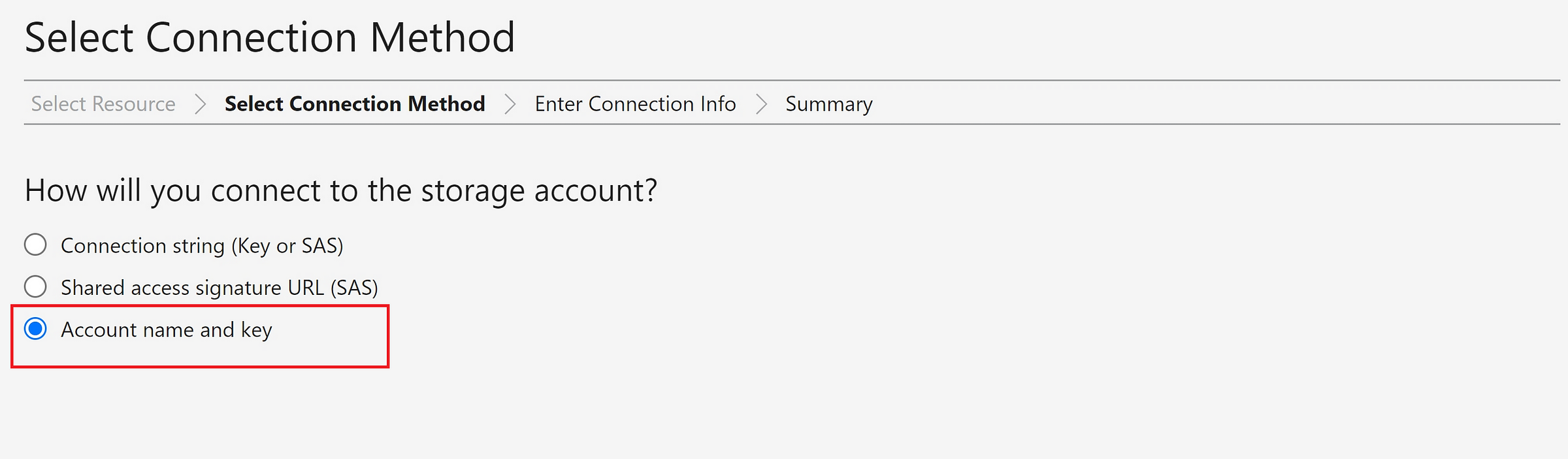Viewport: 1568px width, 459px height.
Task: Click the "Shared access signature URL (SAS)" label
Action: pyautogui.click(x=220, y=288)
